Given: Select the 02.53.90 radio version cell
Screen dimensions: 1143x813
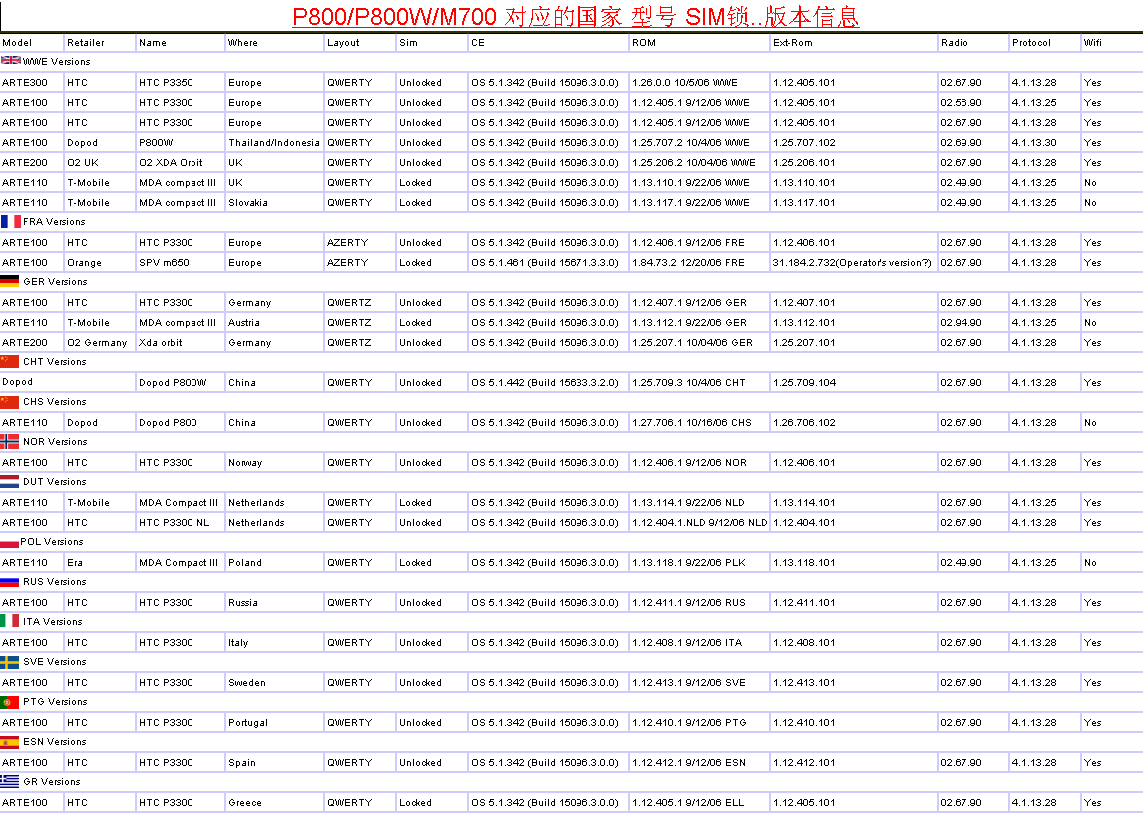Looking at the screenshot, I should pos(972,103).
